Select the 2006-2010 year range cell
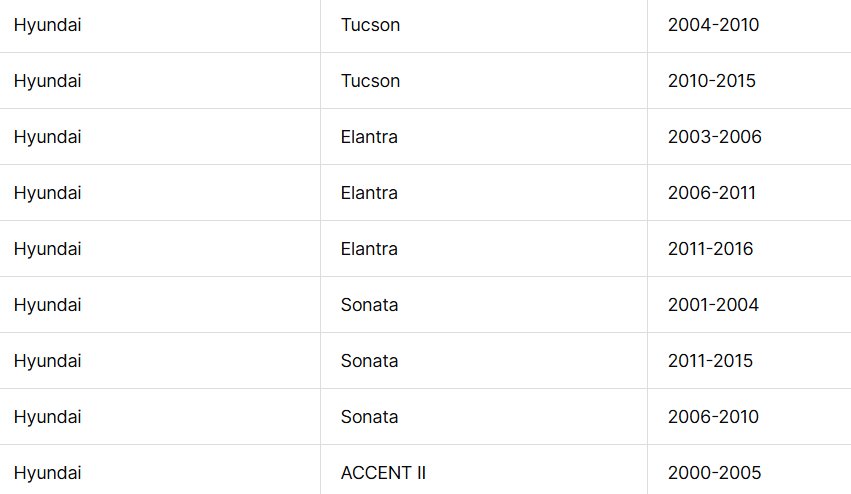851x494 pixels. 713,417
